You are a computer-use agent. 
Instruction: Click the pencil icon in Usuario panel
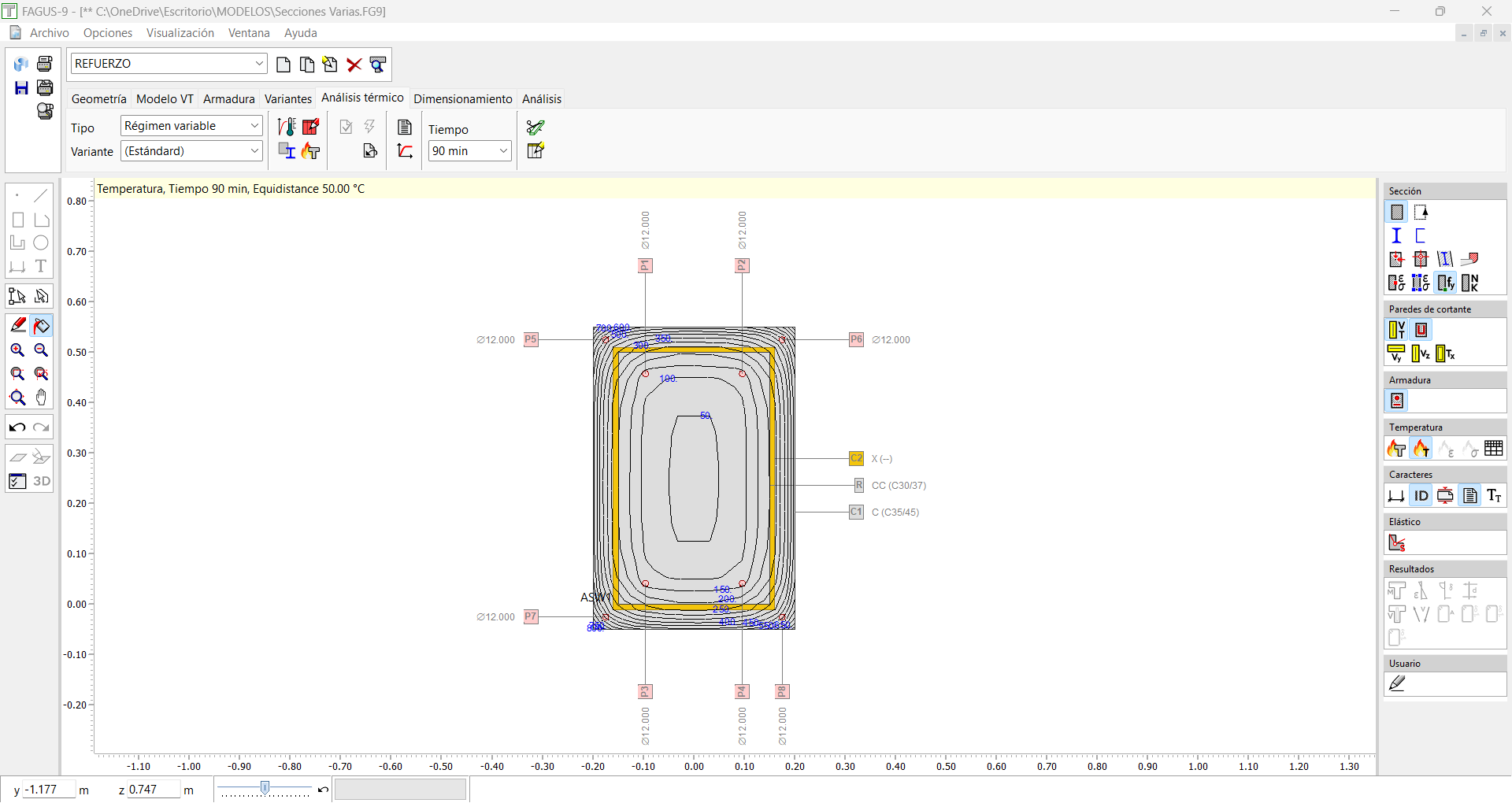[x=1397, y=684]
